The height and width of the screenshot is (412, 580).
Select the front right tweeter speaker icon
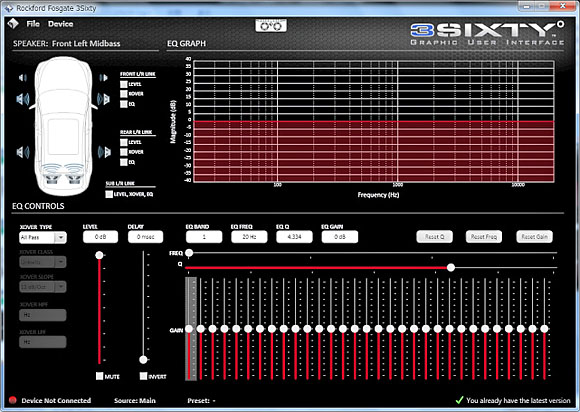[x=104, y=78]
